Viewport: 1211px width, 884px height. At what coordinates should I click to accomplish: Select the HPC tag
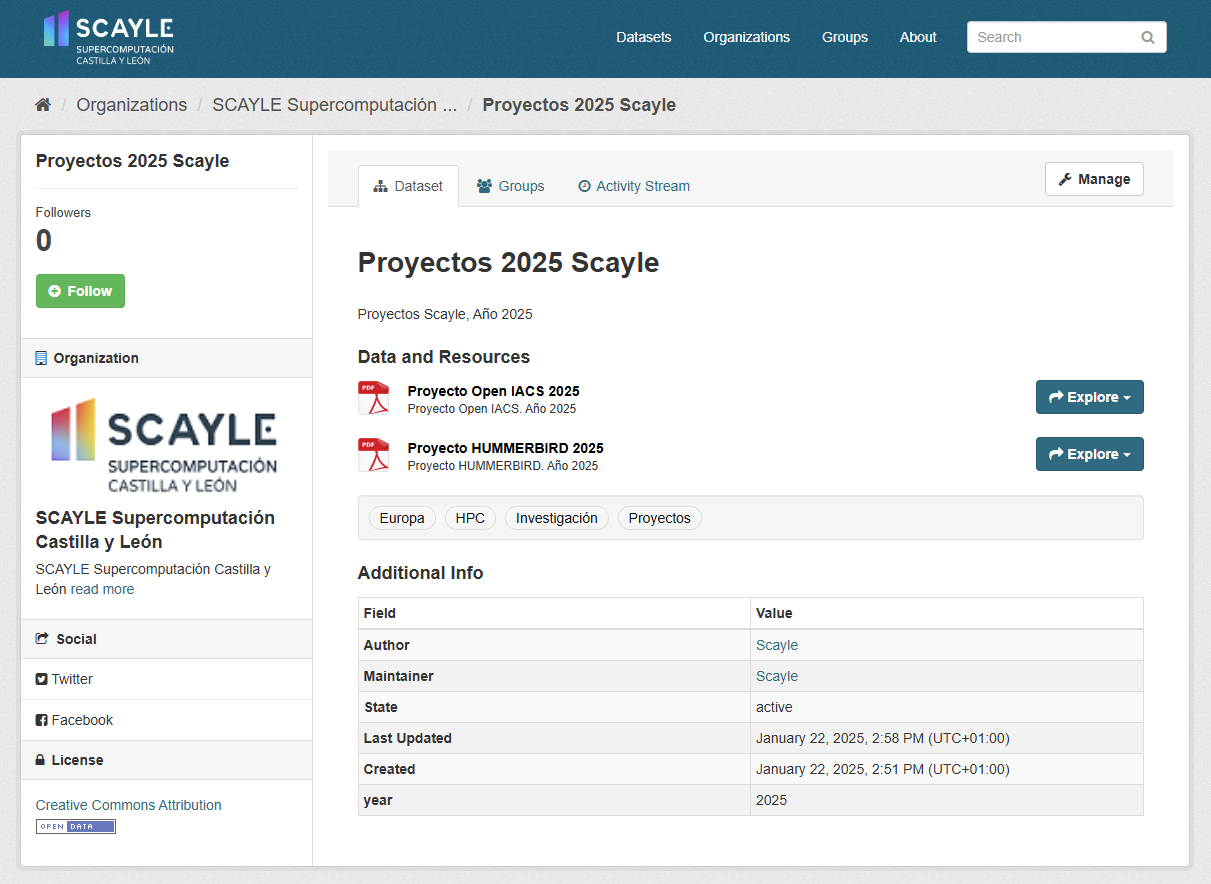[470, 518]
